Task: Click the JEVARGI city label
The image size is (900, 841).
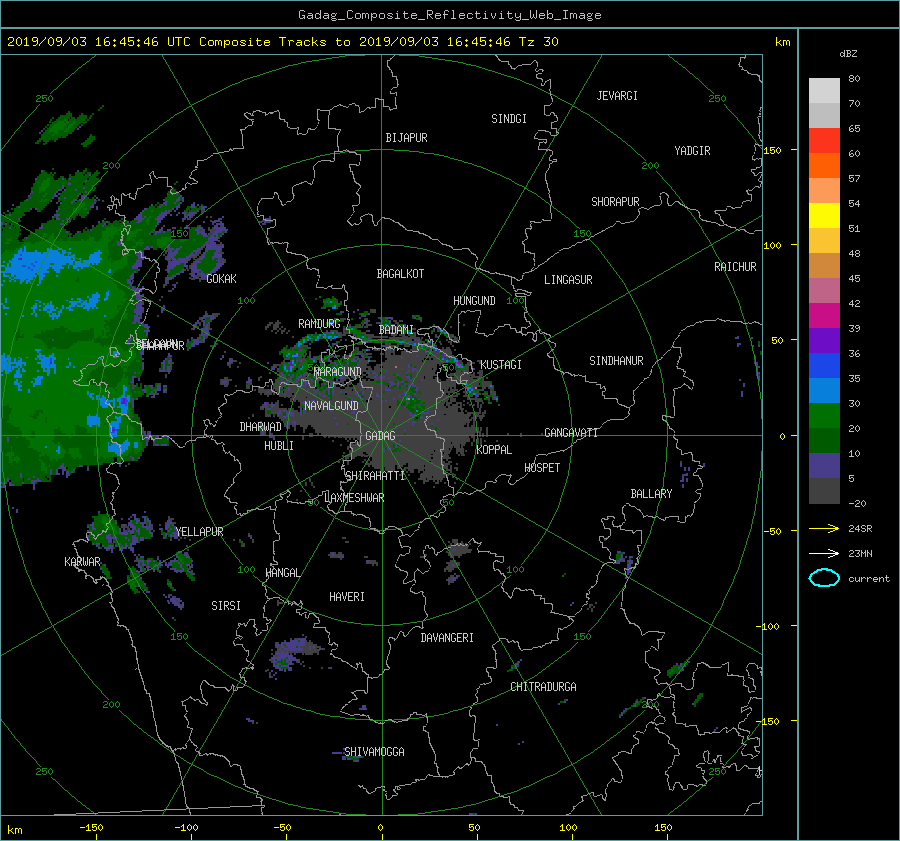Action: [x=616, y=96]
